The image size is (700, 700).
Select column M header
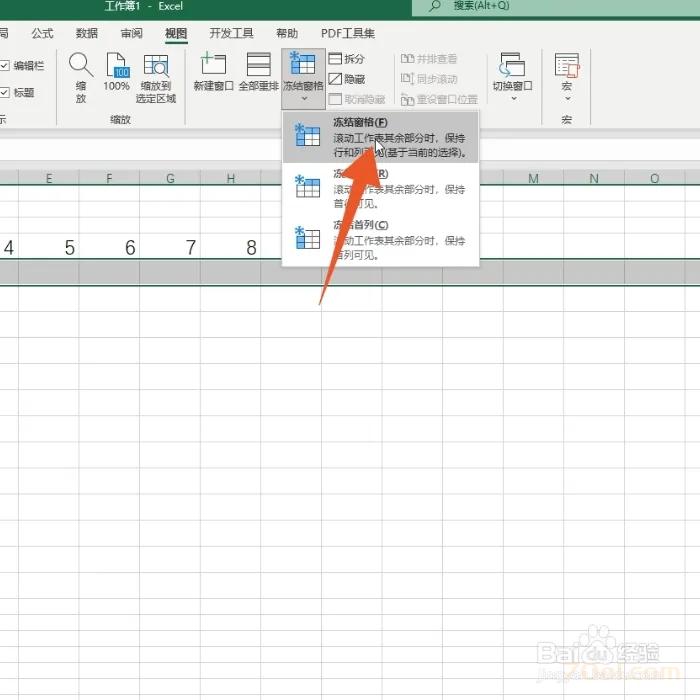[x=533, y=178]
